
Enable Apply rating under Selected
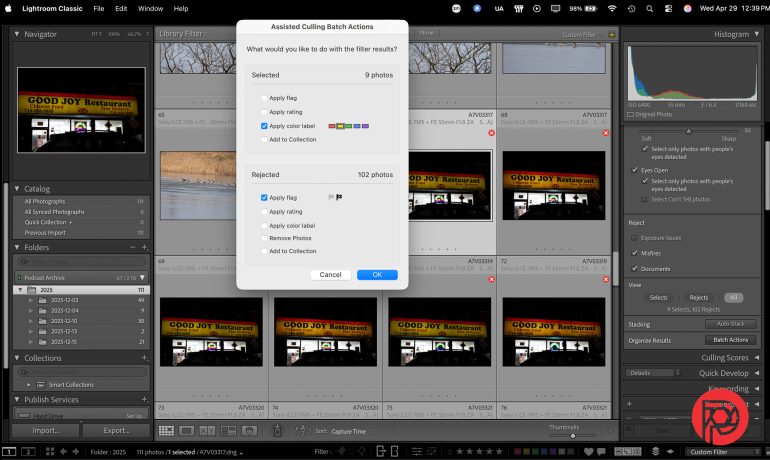[x=264, y=112]
